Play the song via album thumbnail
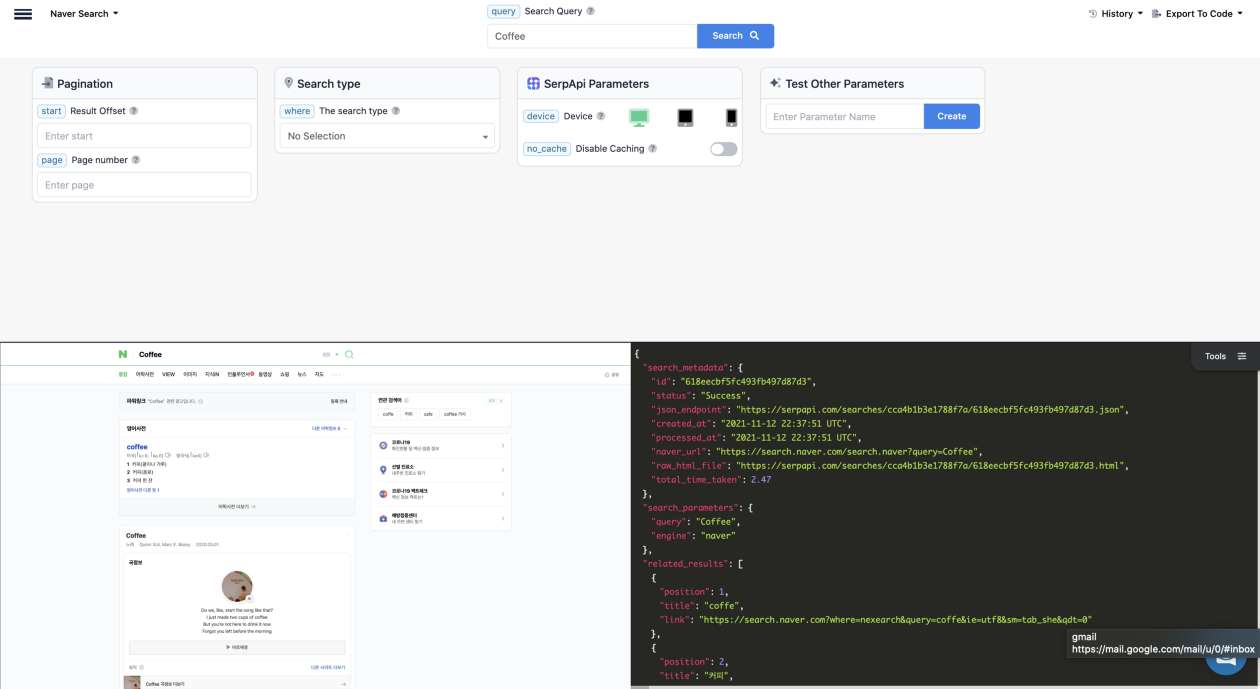 (237, 586)
